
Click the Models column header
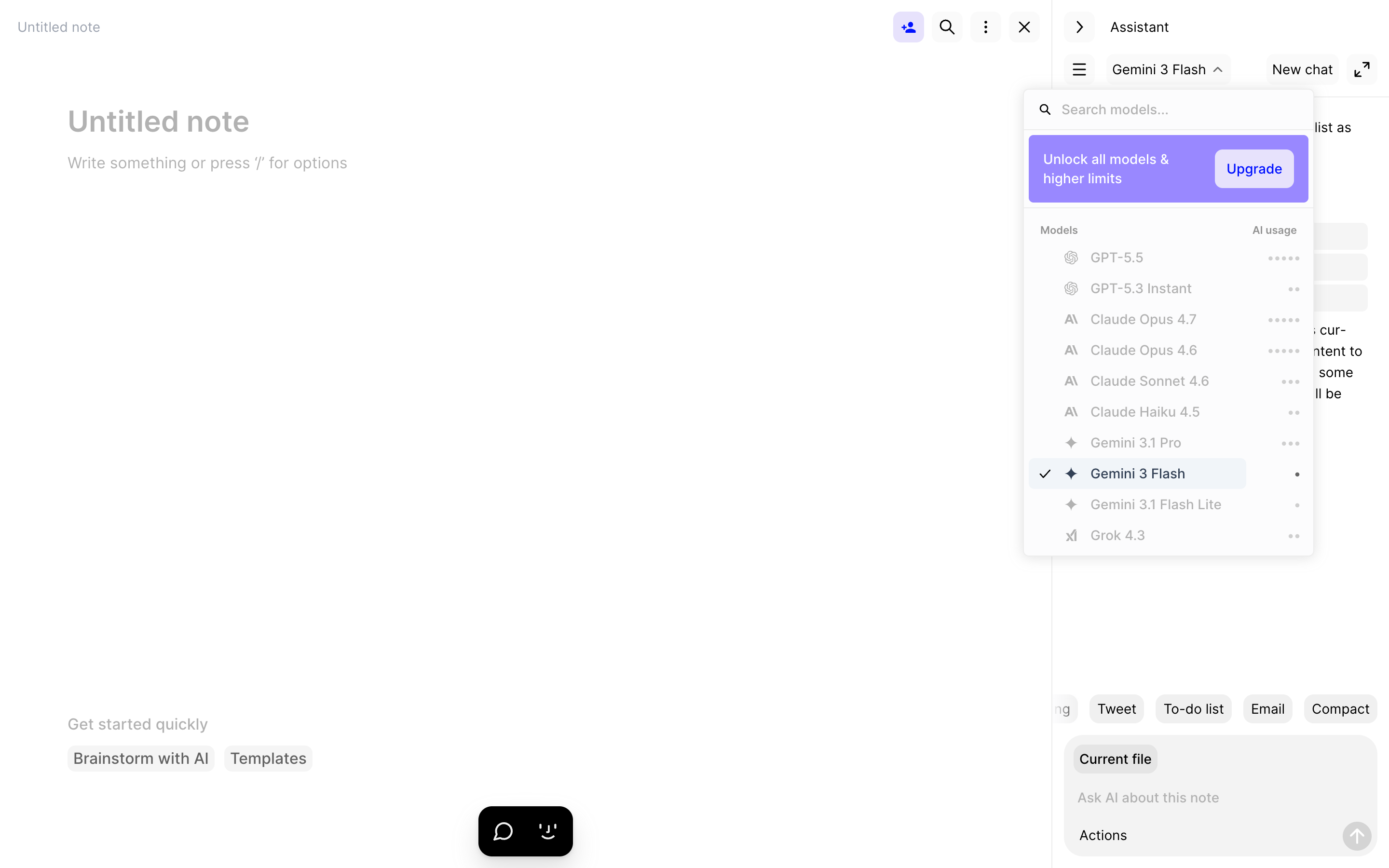(1059, 230)
